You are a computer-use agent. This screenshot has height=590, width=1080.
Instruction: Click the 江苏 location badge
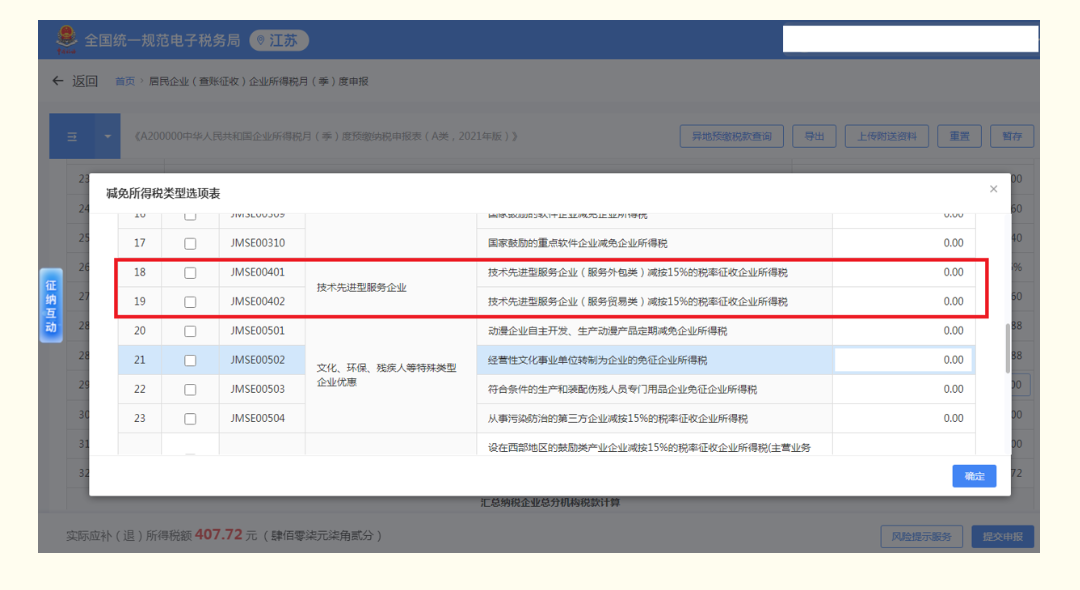(279, 41)
